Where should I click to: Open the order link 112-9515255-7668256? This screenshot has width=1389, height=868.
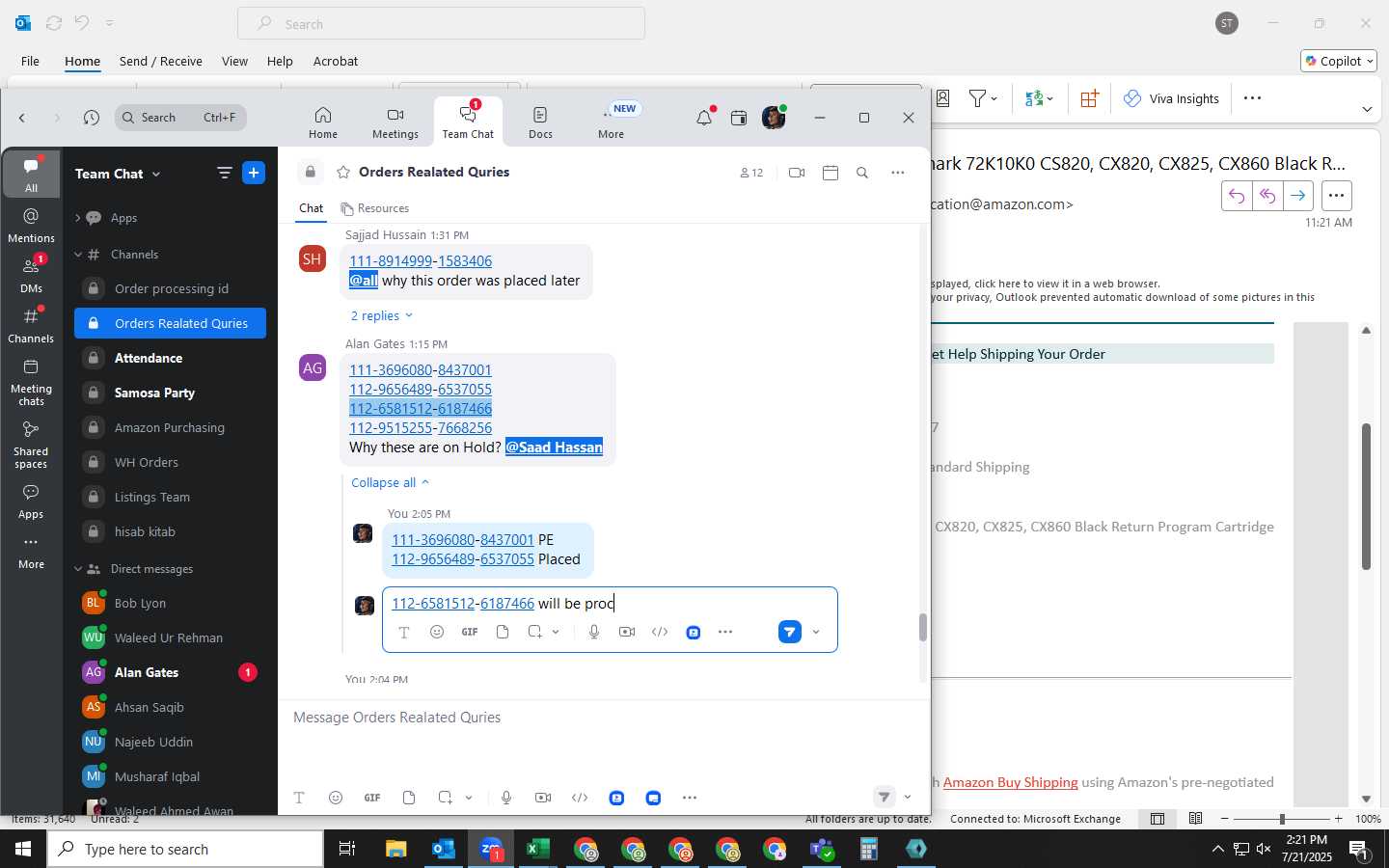tap(421, 428)
